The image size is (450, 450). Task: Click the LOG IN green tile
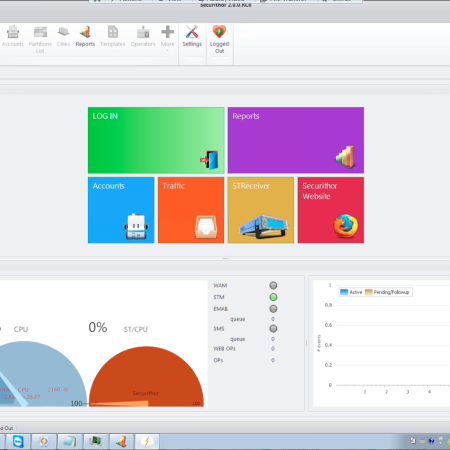coord(156,140)
